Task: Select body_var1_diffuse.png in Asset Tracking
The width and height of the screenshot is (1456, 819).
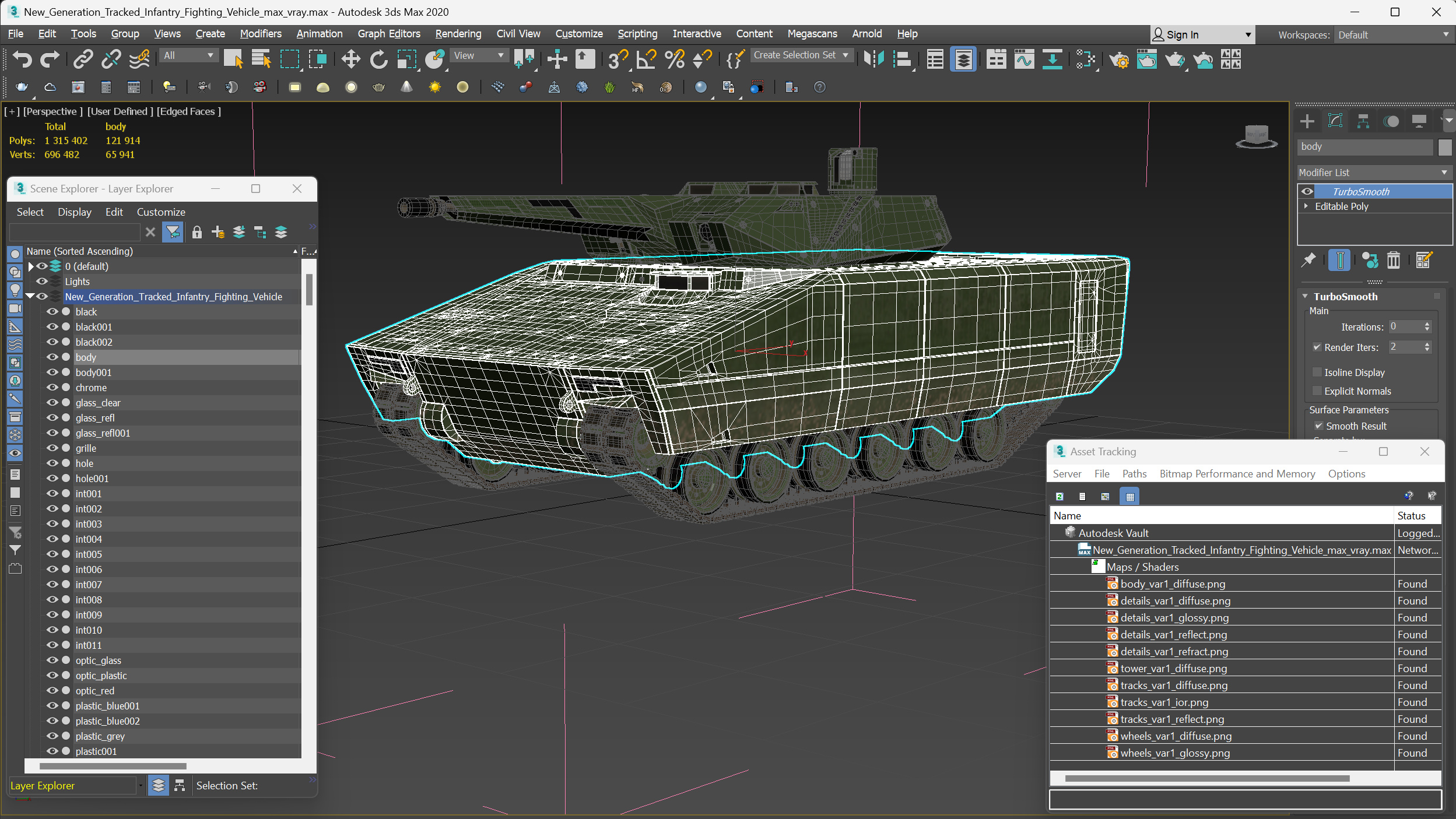Action: (1172, 584)
